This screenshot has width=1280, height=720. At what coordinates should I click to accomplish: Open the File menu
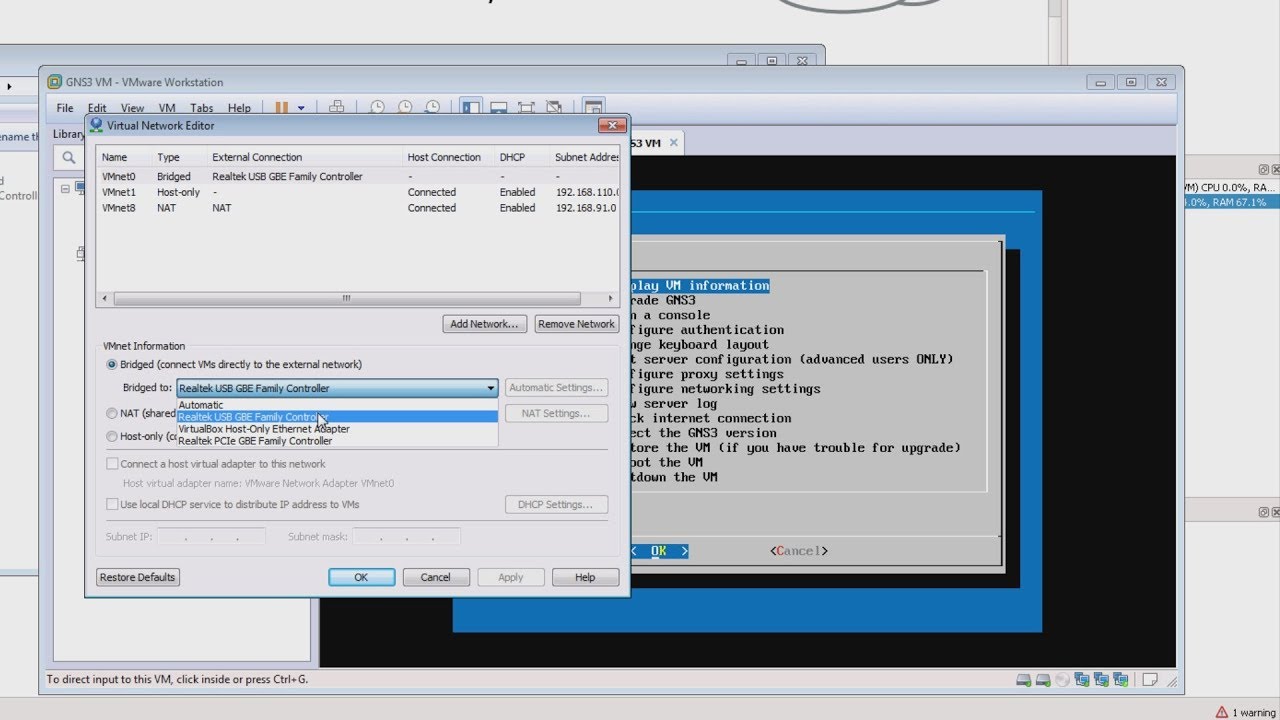tap(65, 108)
